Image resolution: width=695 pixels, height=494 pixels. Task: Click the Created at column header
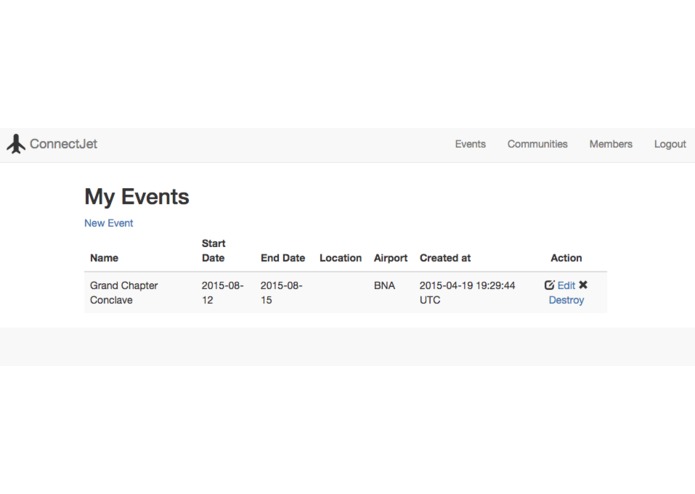445,258
